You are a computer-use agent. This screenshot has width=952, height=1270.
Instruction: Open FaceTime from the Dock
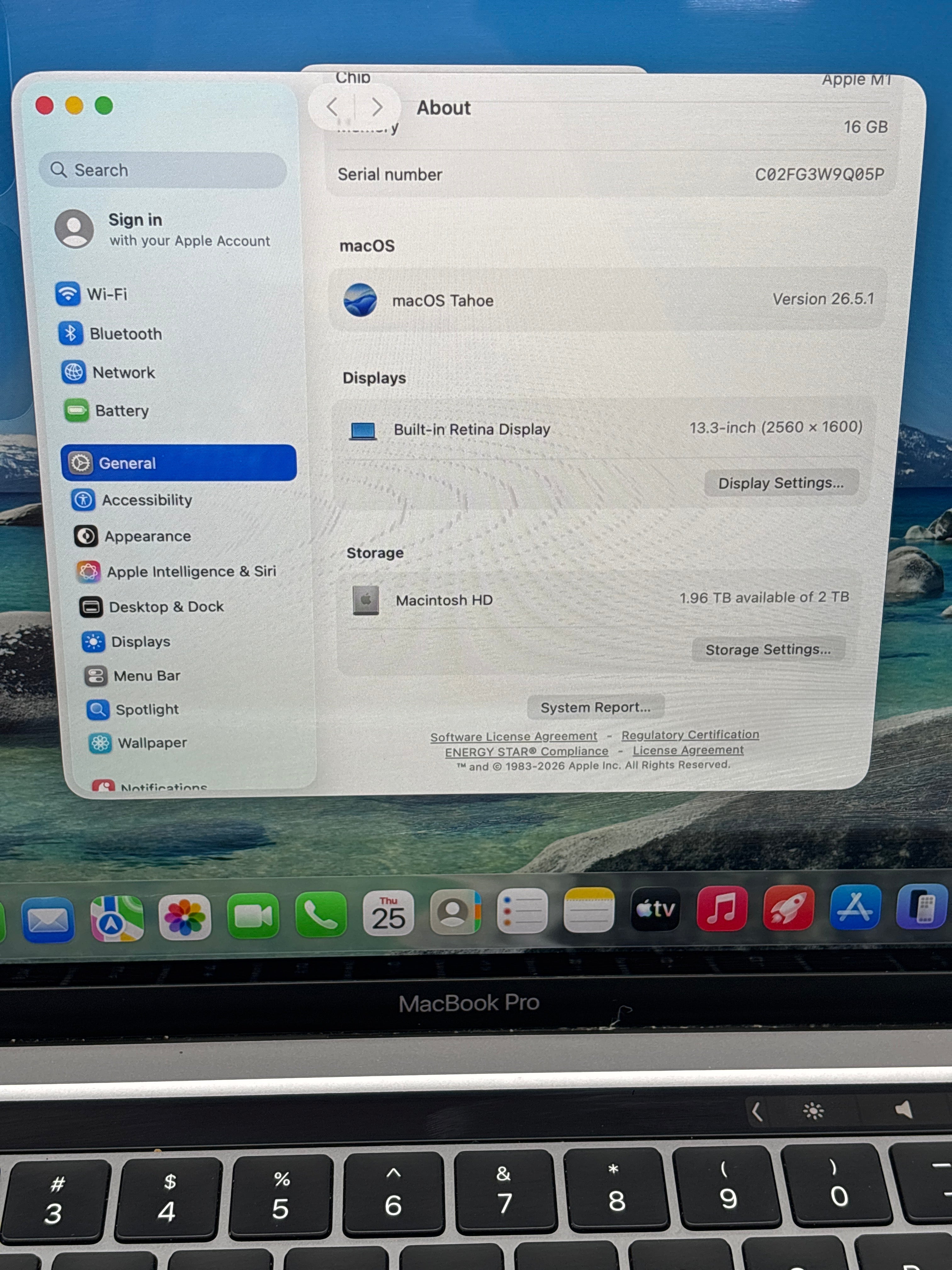tap(253, 916)
